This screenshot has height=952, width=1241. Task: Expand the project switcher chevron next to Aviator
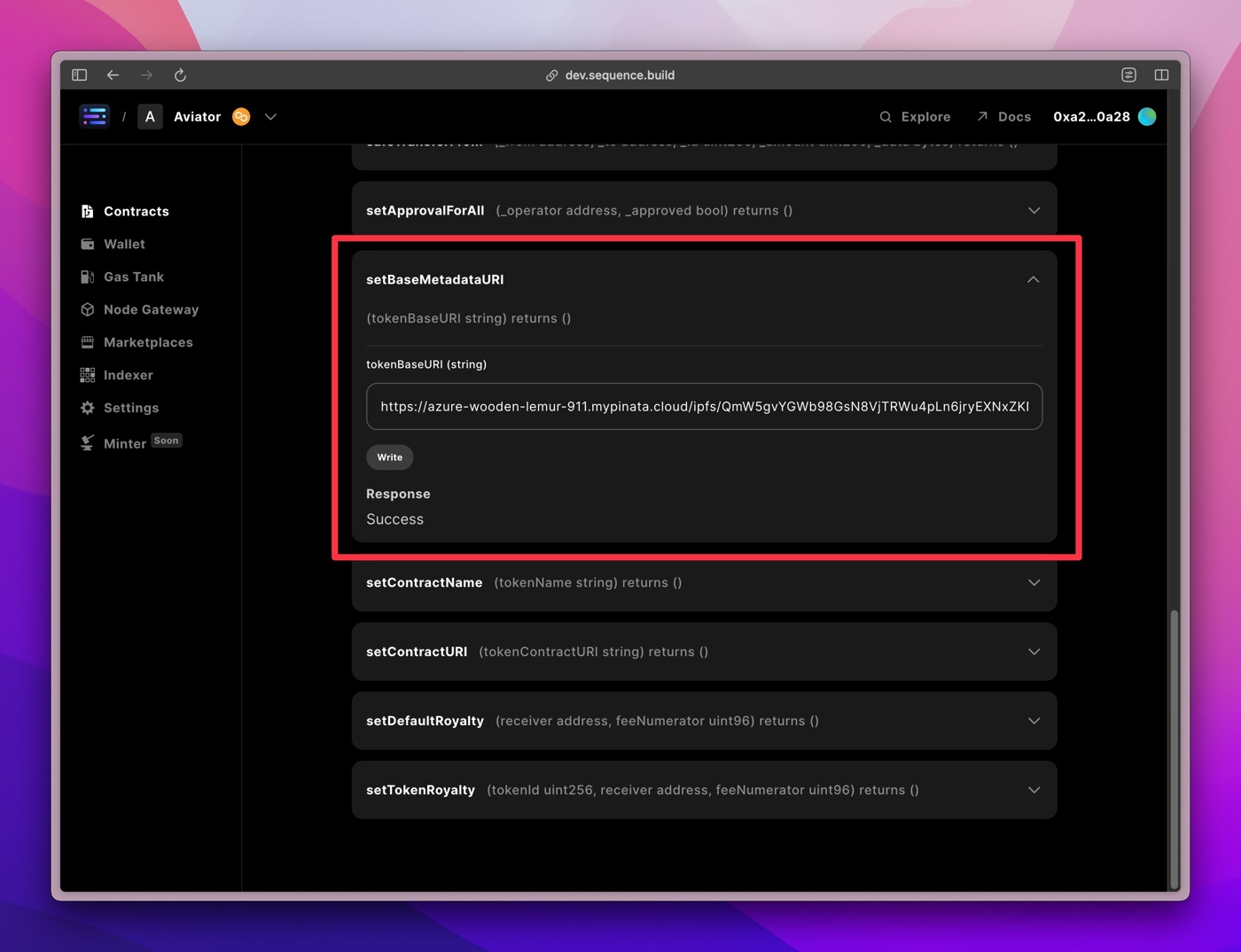click(270, 116)
